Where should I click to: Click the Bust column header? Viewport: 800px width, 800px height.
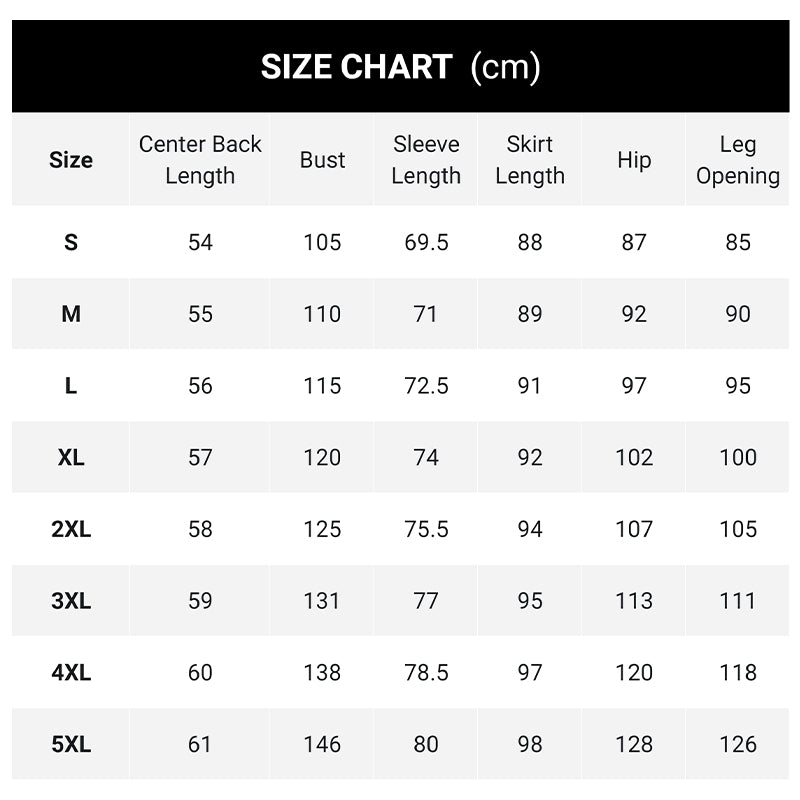(x=322, y=160)
